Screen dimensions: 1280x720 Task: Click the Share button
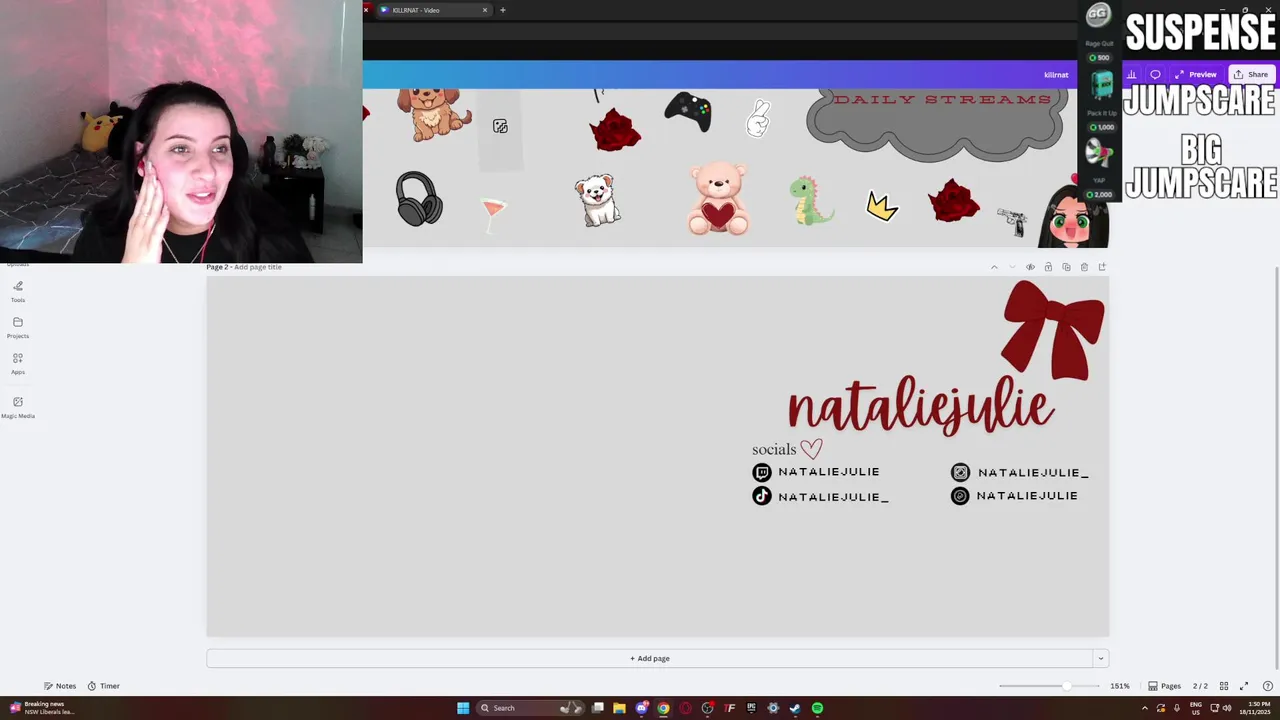click(1251, 74)
